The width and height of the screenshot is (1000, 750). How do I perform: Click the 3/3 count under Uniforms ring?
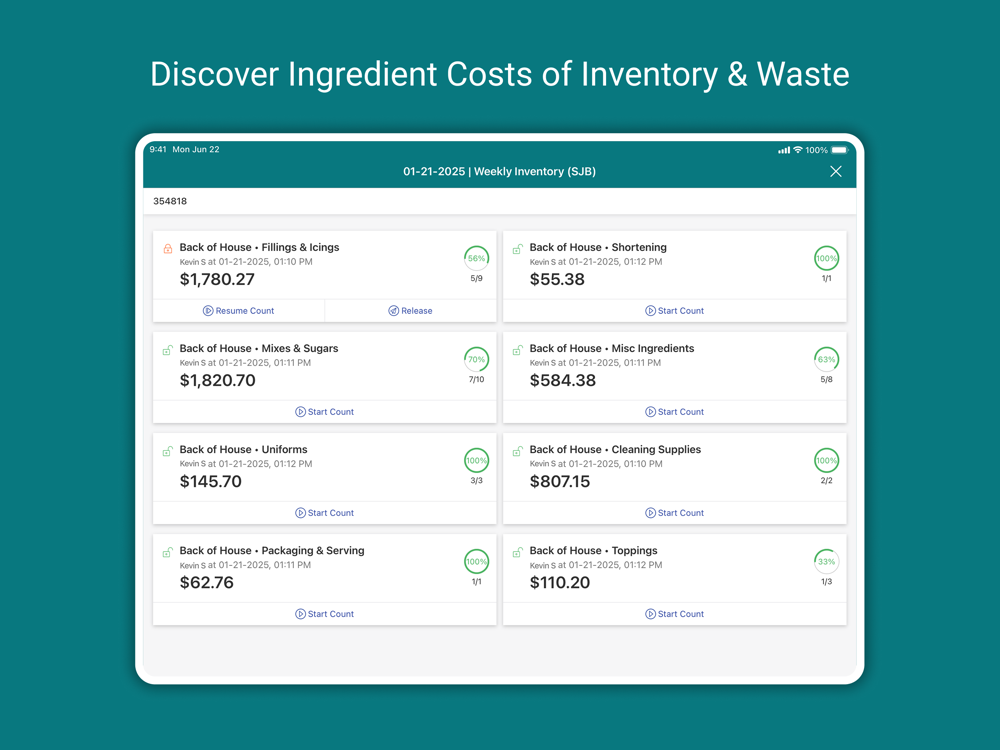pyautogui.click(x=476, y=481)
